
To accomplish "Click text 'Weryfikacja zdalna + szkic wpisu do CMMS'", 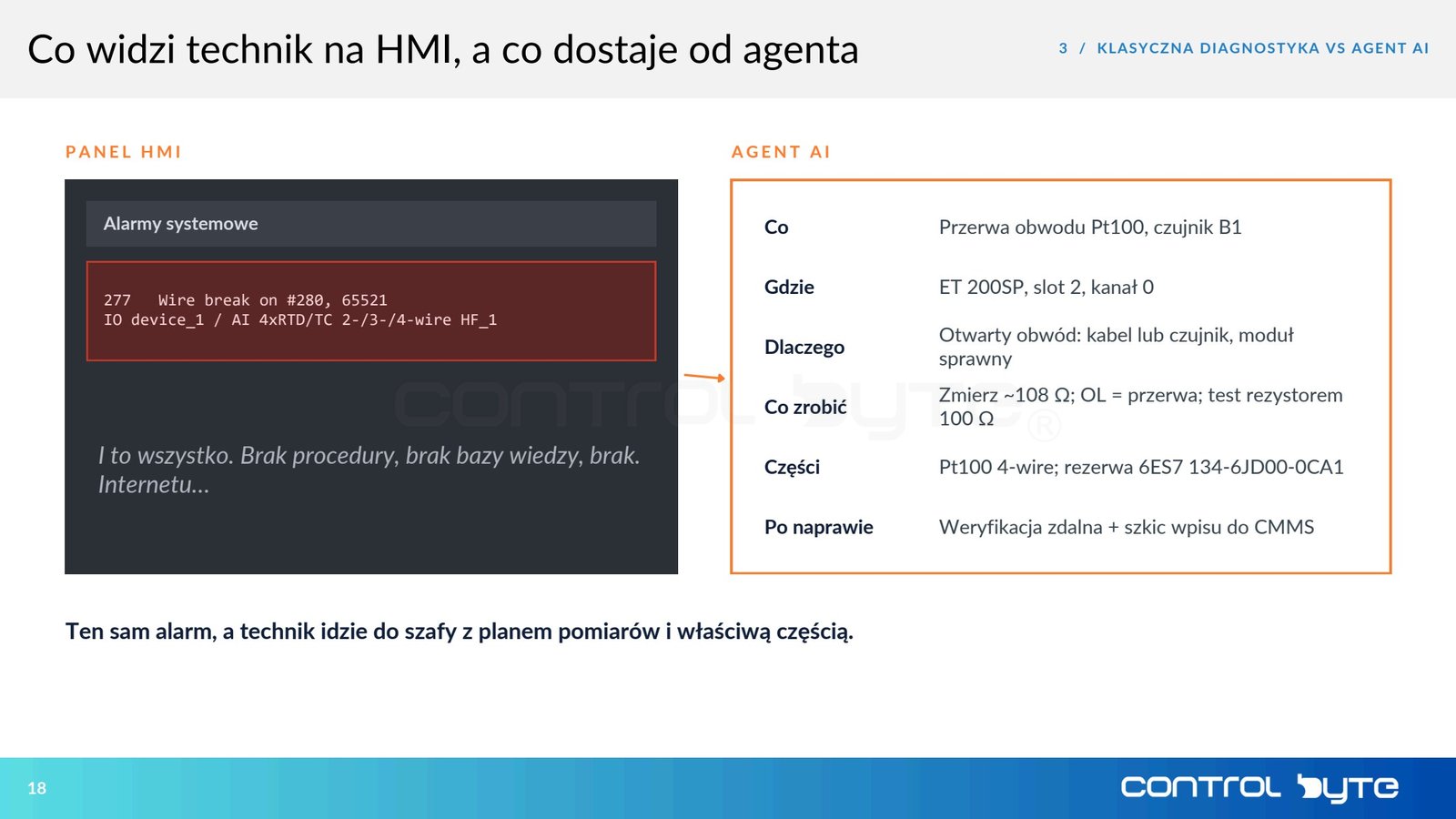I will tap(1127, 528).
